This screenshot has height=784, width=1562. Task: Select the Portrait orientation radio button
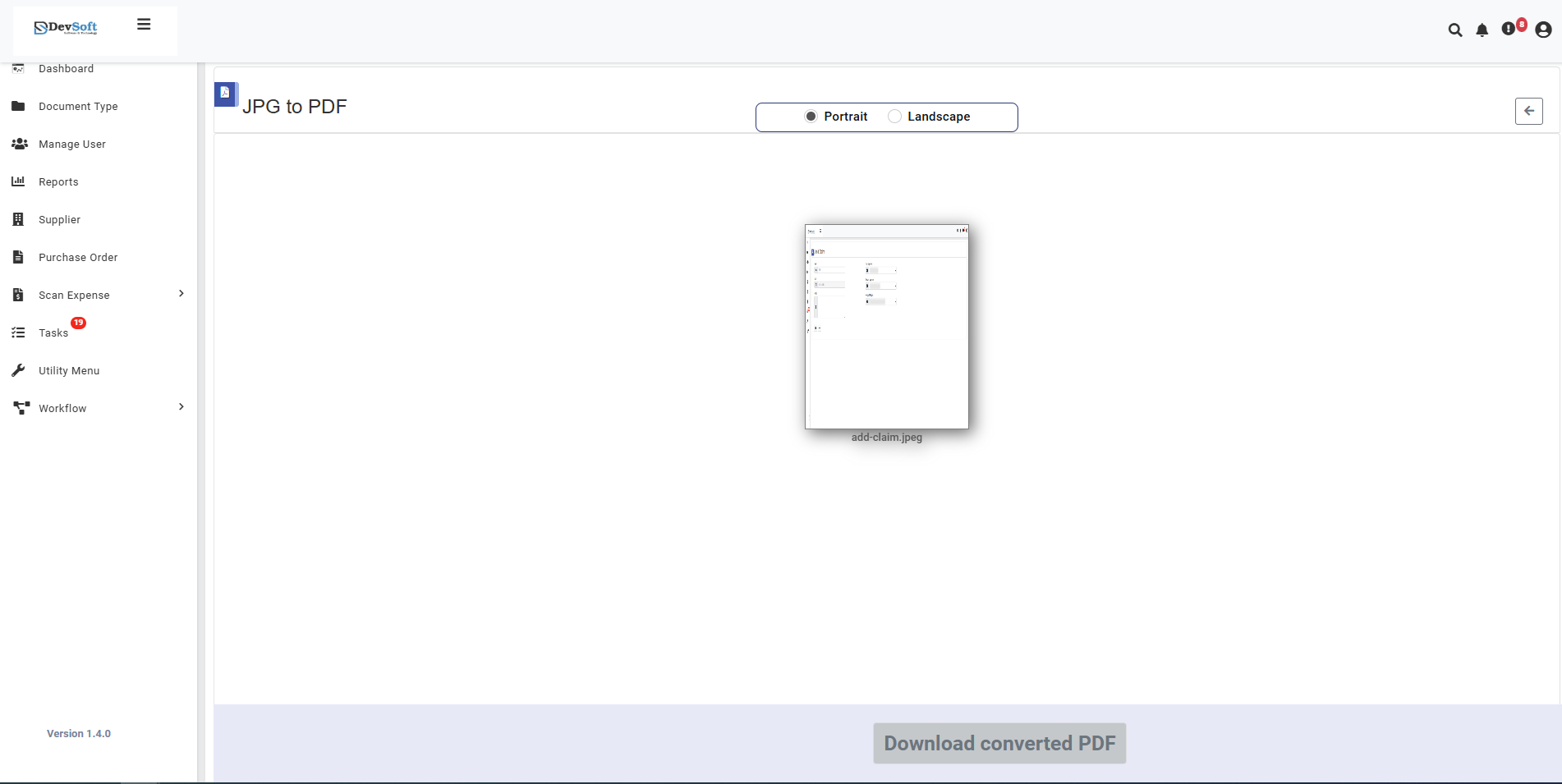(811, 117)
